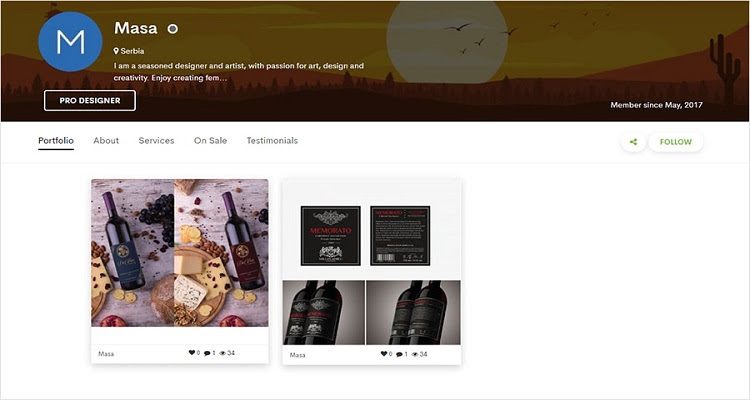Click the online status dot beside Masa

[173, 29]
